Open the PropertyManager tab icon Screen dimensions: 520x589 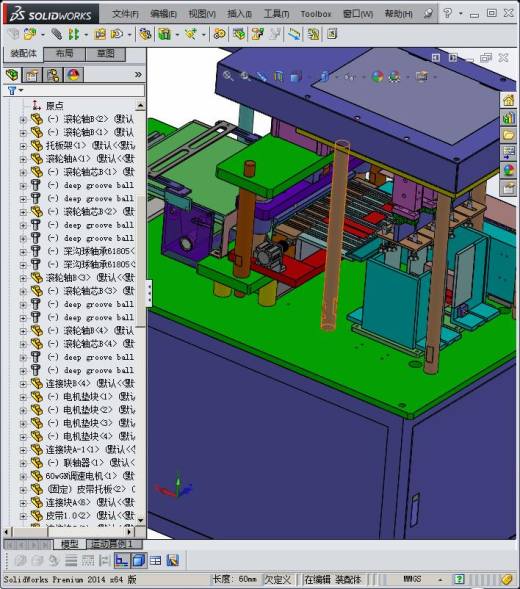32,75
